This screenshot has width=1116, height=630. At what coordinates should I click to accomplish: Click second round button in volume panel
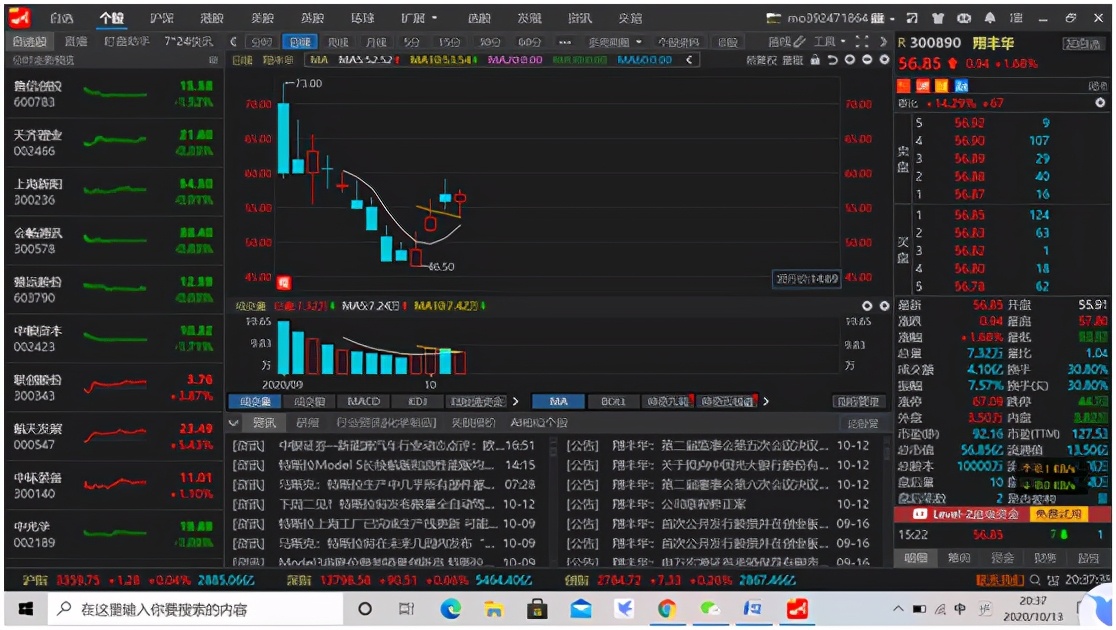tap(884, 305)
